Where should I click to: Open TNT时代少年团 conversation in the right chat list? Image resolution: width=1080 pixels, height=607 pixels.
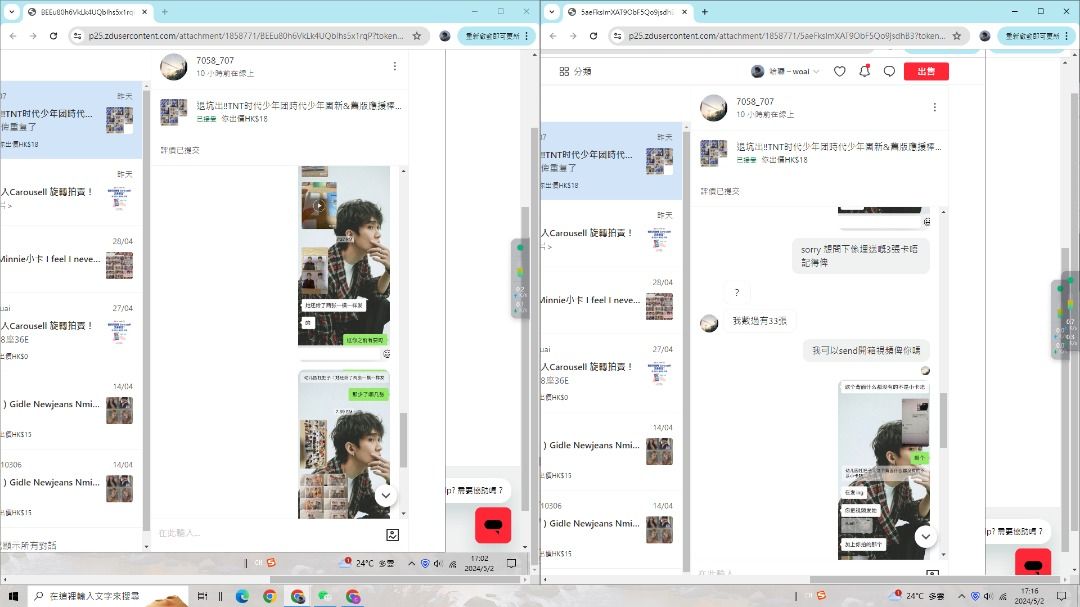coord(611,161)
